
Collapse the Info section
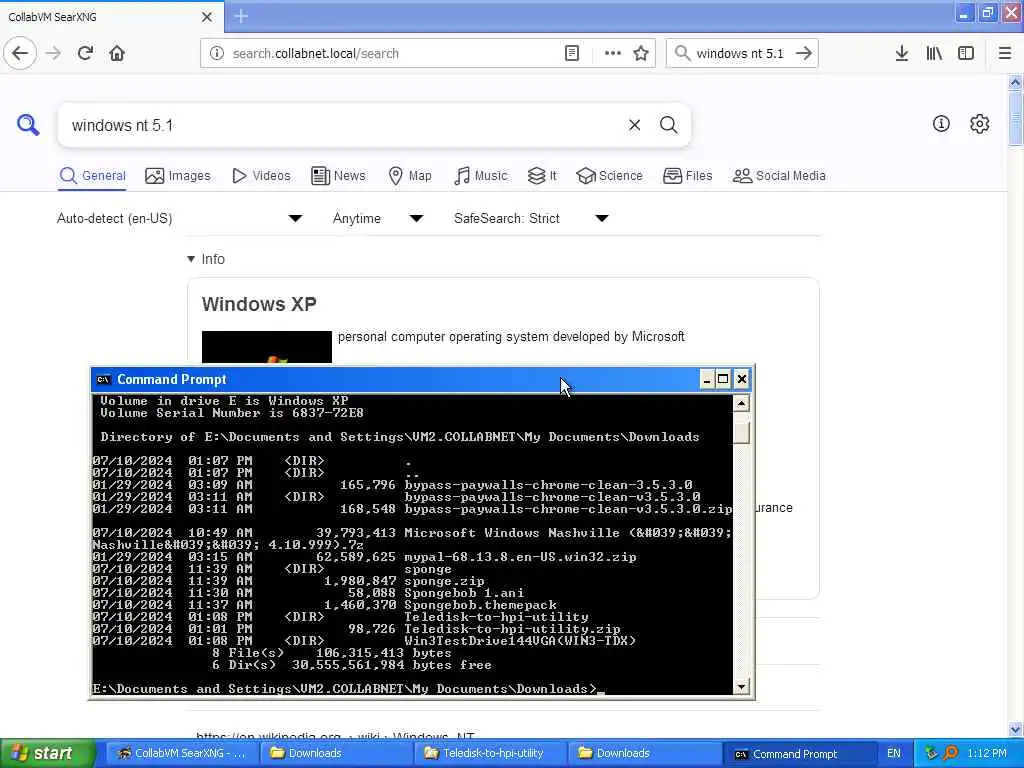(x=206, y=259)
